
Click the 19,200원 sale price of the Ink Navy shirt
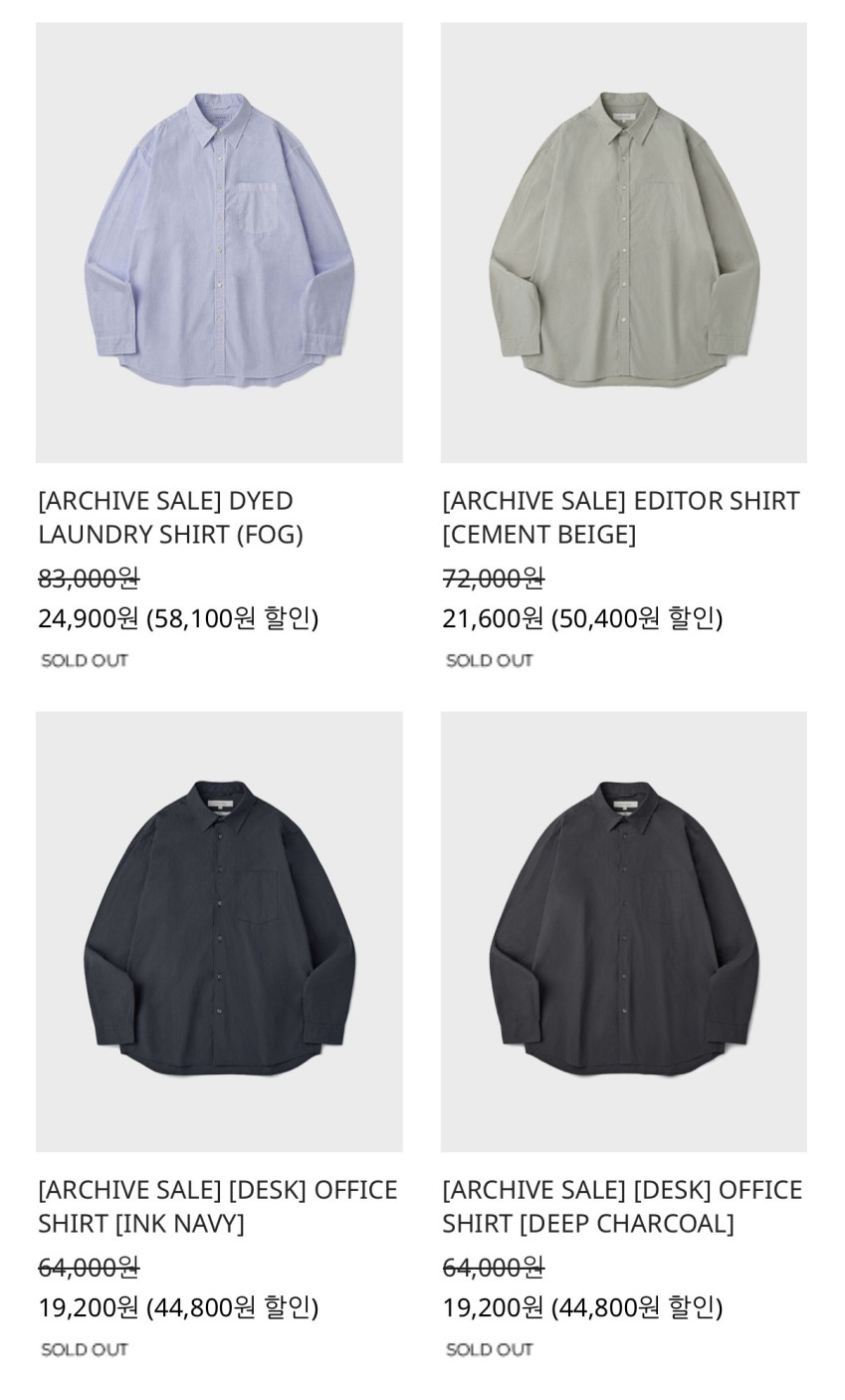[89, 1307]
